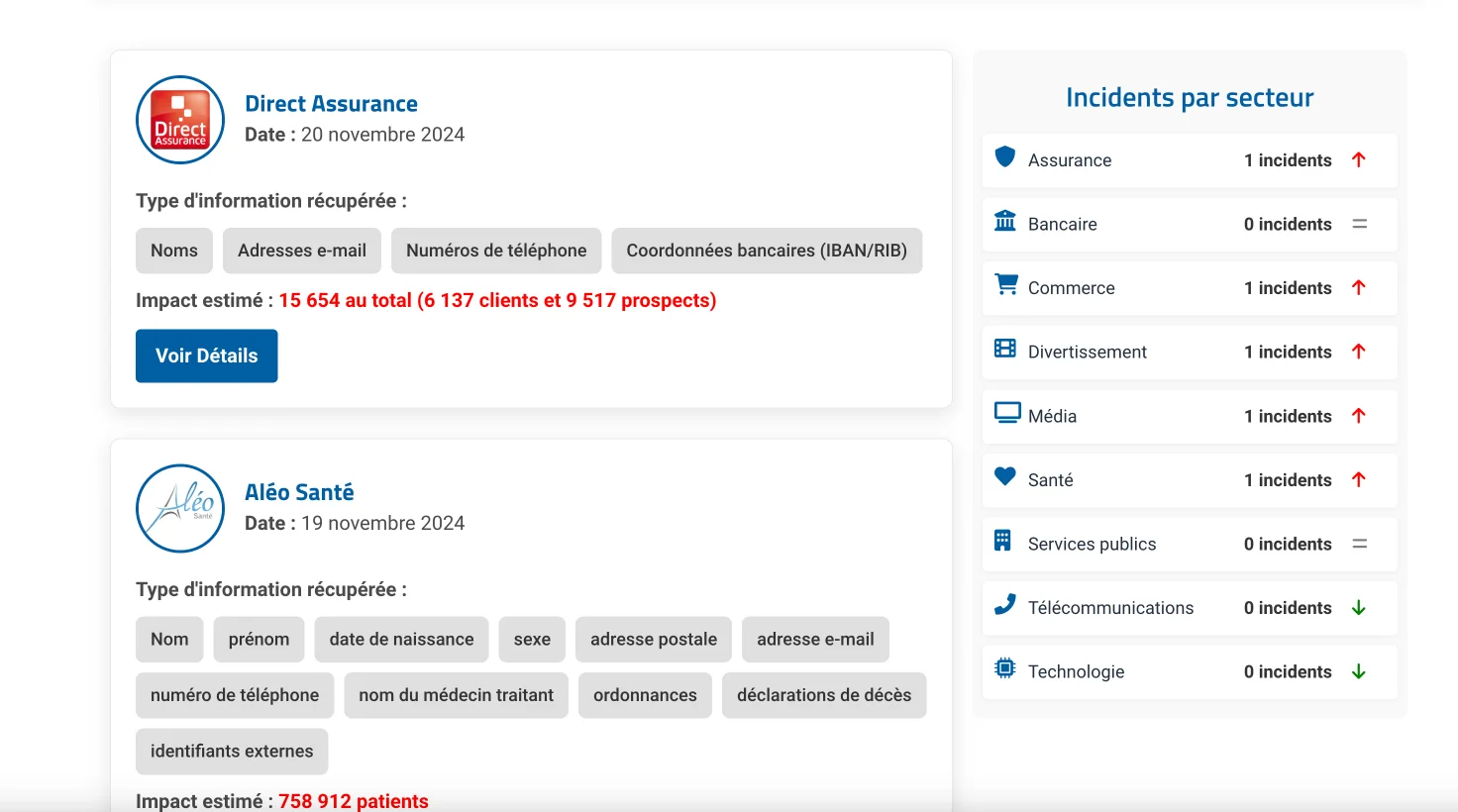Viewport: 1458px width, 812px height.
Task: Click the Technologie sector label
Action: (1077, 671)
